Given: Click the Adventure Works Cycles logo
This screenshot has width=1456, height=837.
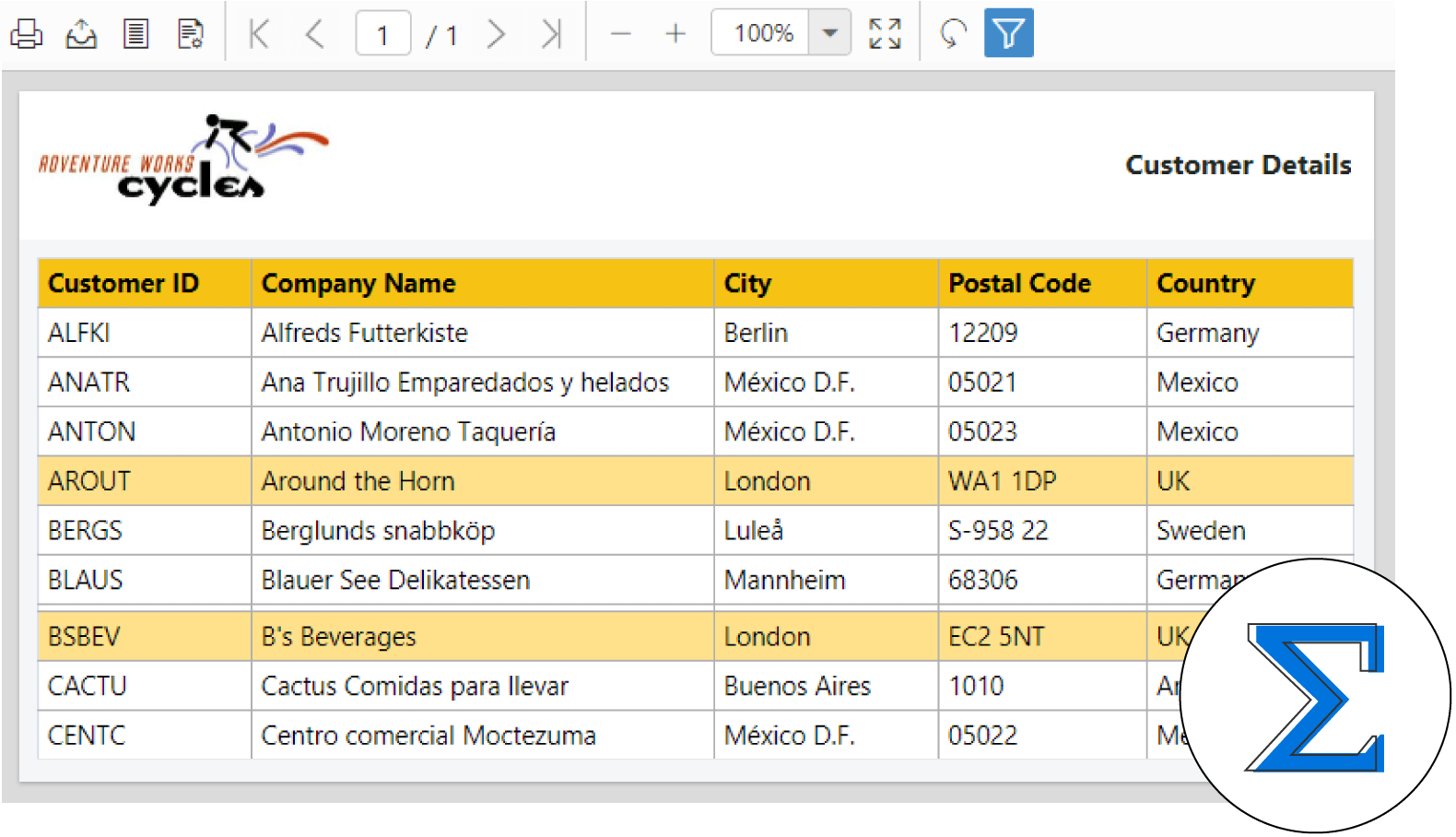Looking at the screenshot, I should click(x=183, y=160).
